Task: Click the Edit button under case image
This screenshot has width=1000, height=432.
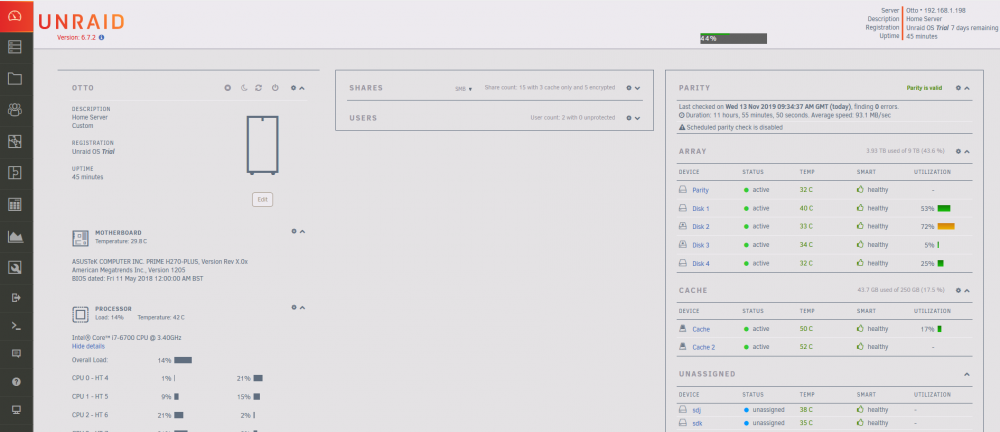Action: 262,200
